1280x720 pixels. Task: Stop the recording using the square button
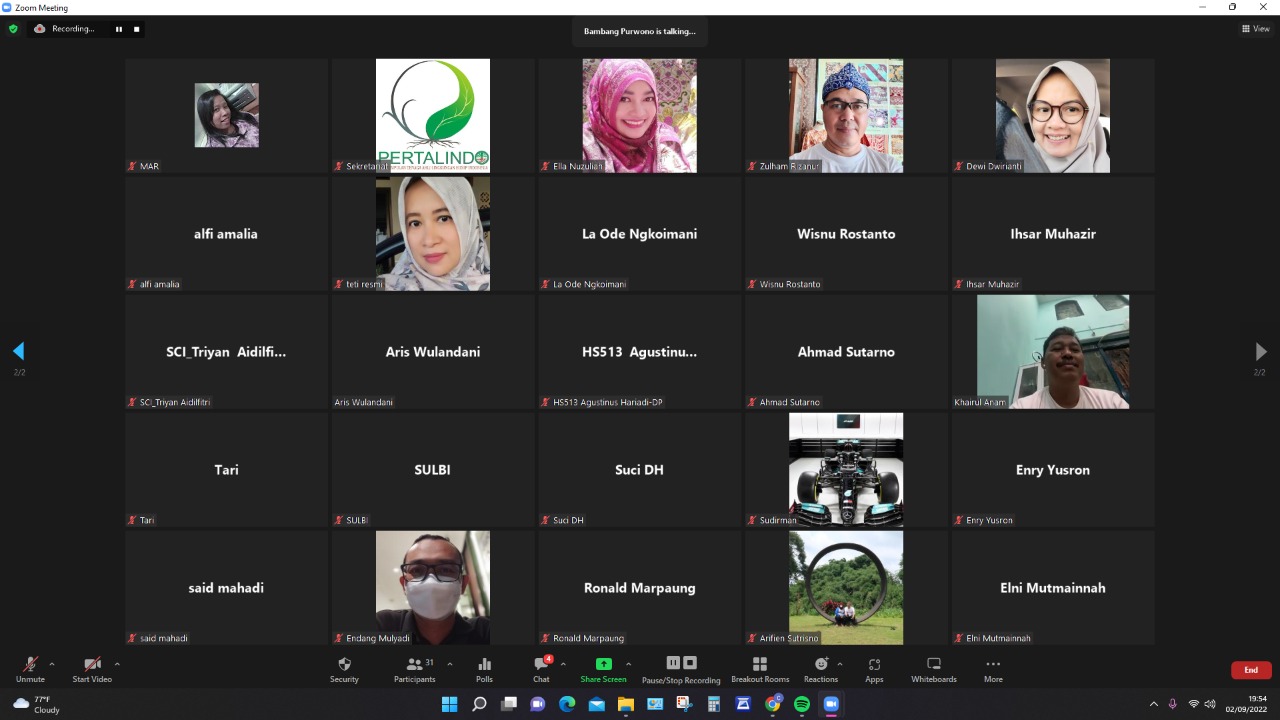(x=137, y=29)
